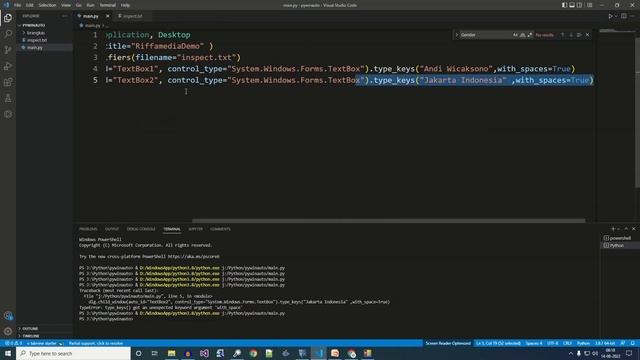Toggle Panel layout button in title bar
The width and height of the screenshot is (640, 360).
tap(572, 5)
